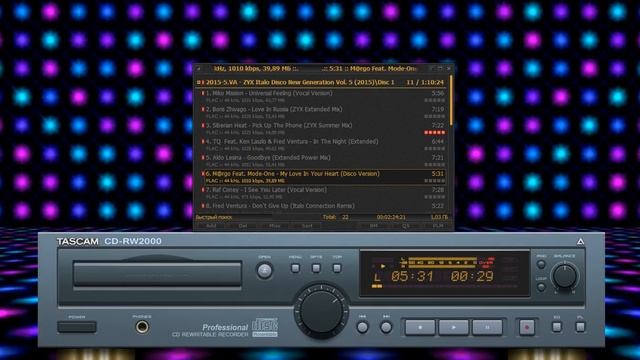Select track 6 M@rgo Feat. Mode-One - My Love In Your Heart
The image size is (640, 360).
[x=323, y=177]
